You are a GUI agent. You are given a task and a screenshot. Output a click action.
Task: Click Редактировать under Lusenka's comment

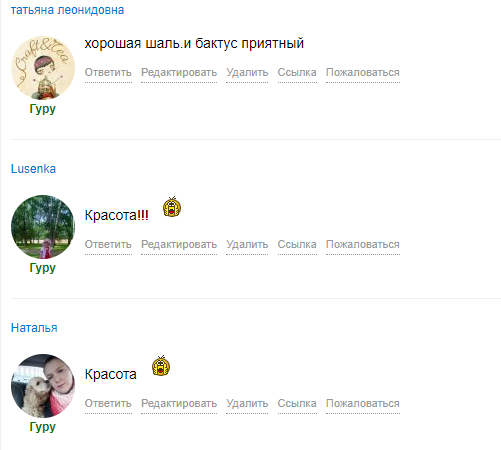tap(179, 244)
